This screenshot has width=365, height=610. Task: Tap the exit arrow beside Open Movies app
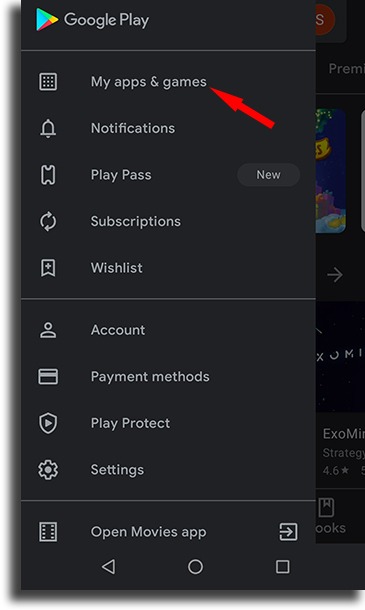tap(288, 532)
